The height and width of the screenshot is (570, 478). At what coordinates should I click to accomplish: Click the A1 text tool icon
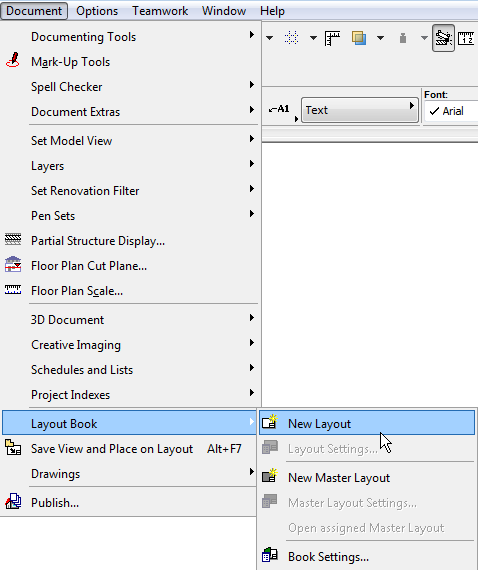point(280,109)
